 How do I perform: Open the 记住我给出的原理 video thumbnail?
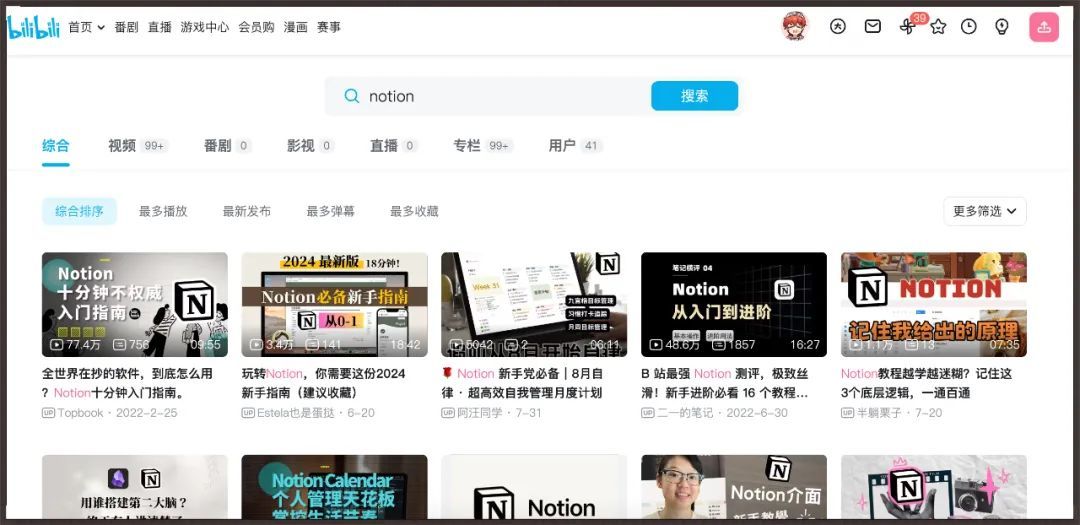coord(934,305)
